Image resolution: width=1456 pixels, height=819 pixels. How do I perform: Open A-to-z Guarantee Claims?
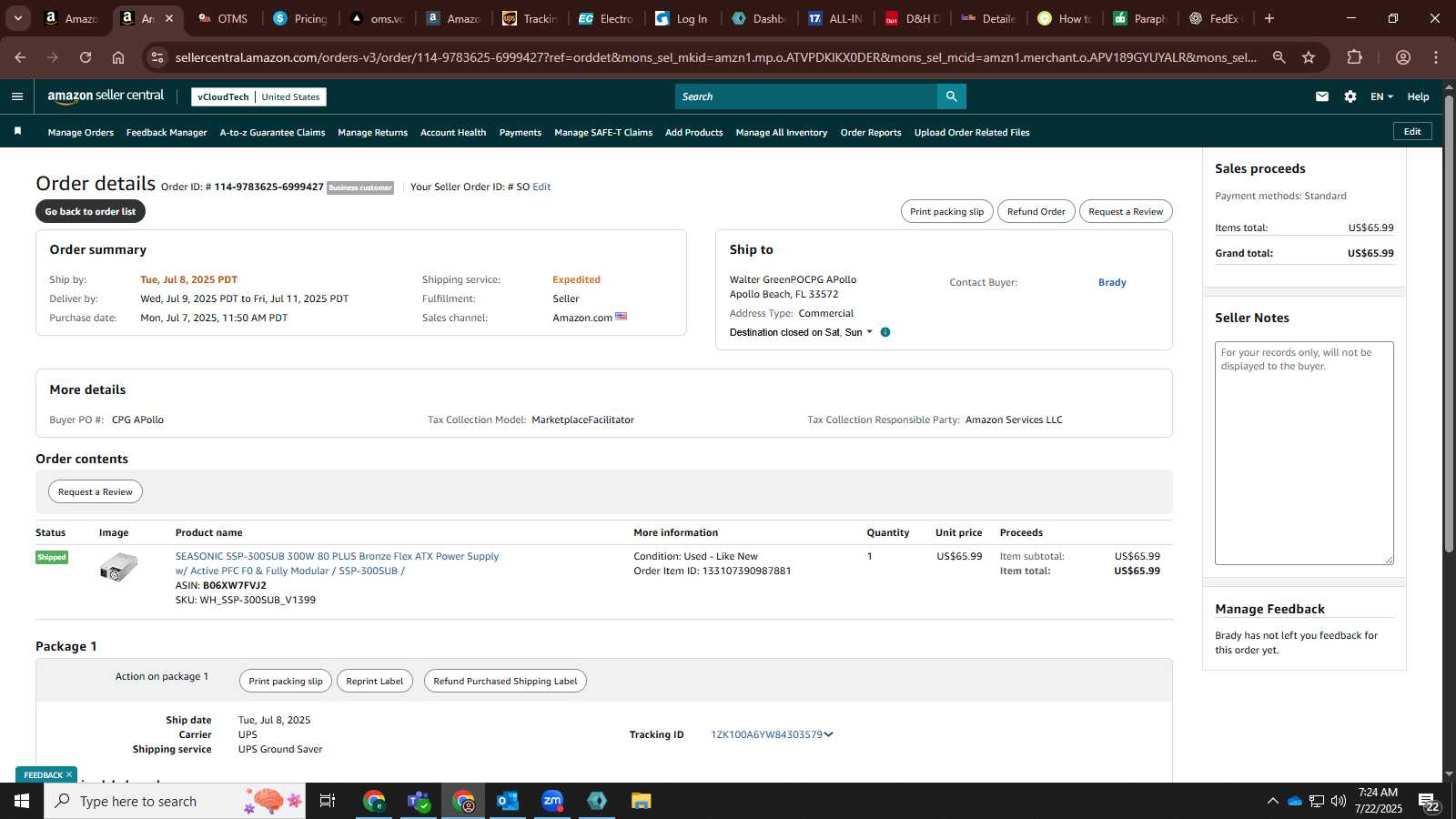tap(272, 133)
